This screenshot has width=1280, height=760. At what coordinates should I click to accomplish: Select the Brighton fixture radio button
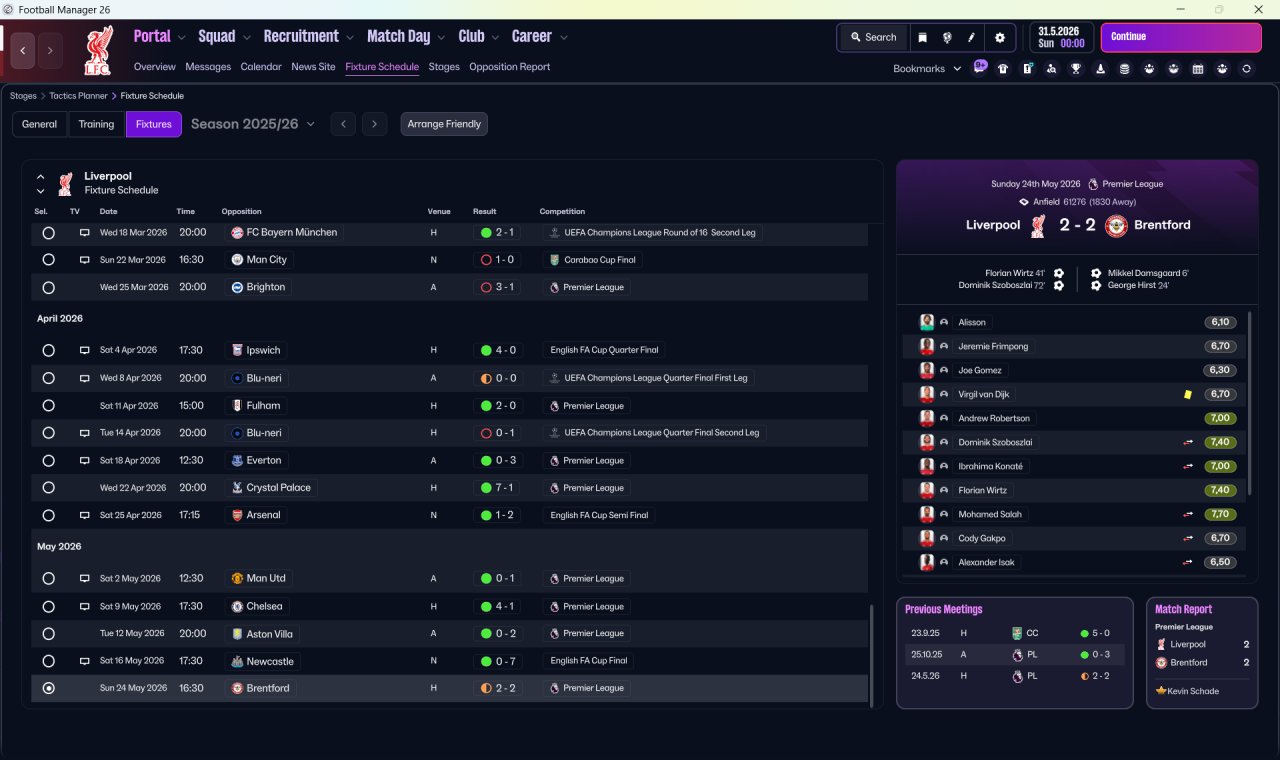pyautogui.click(x=48, y=287)
